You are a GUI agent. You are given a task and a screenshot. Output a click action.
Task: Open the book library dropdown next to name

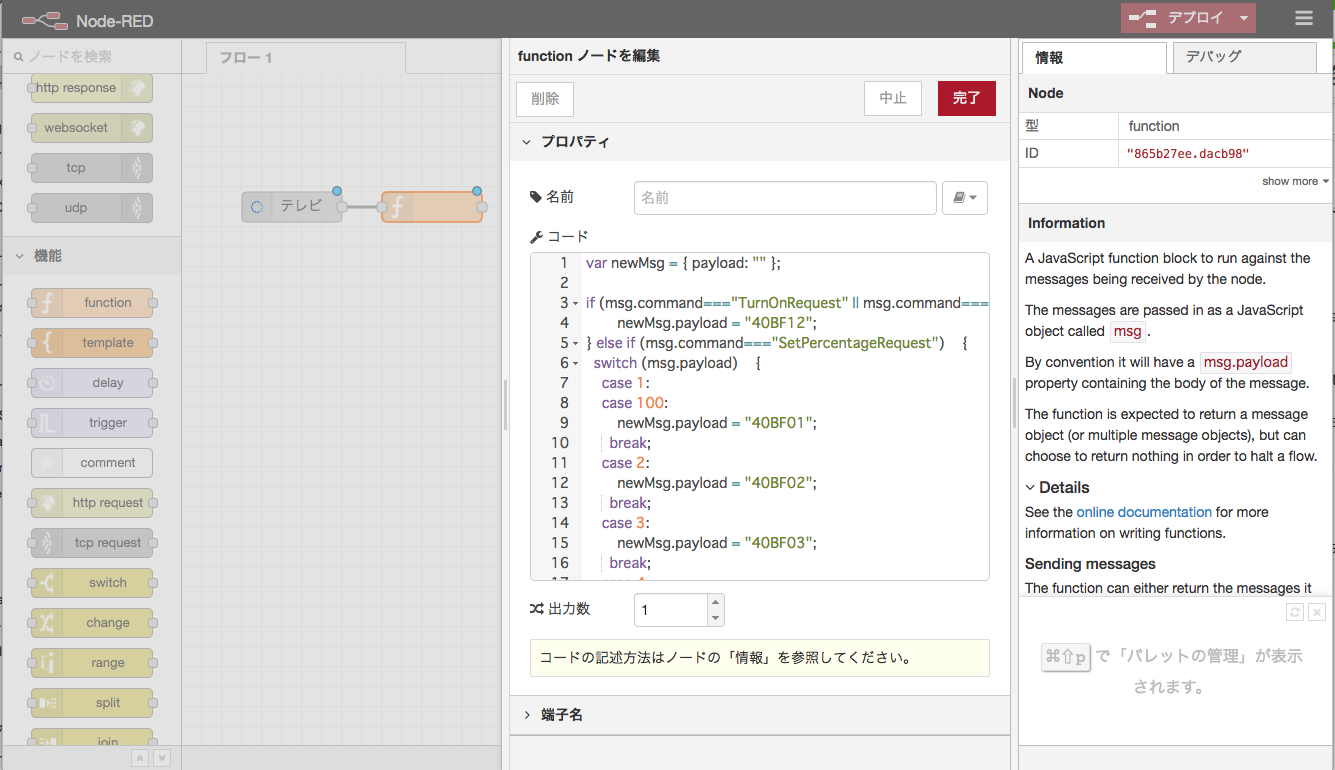point(965,198)
